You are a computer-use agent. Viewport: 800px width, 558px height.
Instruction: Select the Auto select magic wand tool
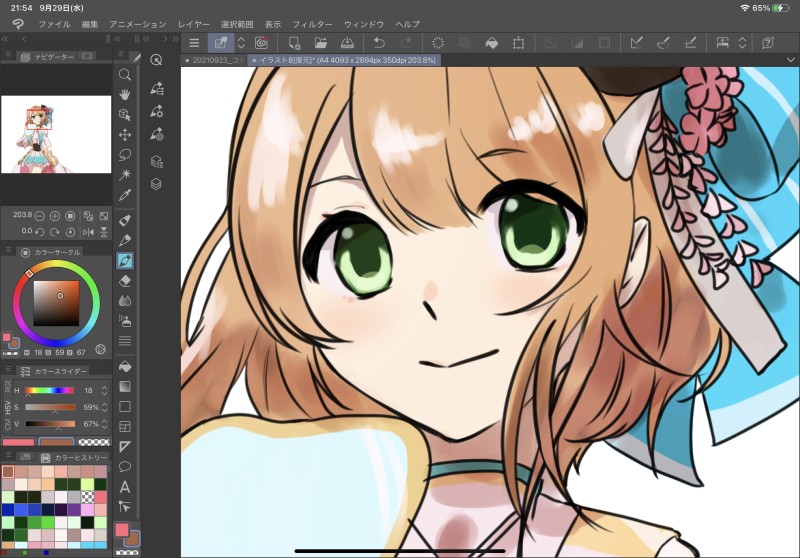[124, 174]
